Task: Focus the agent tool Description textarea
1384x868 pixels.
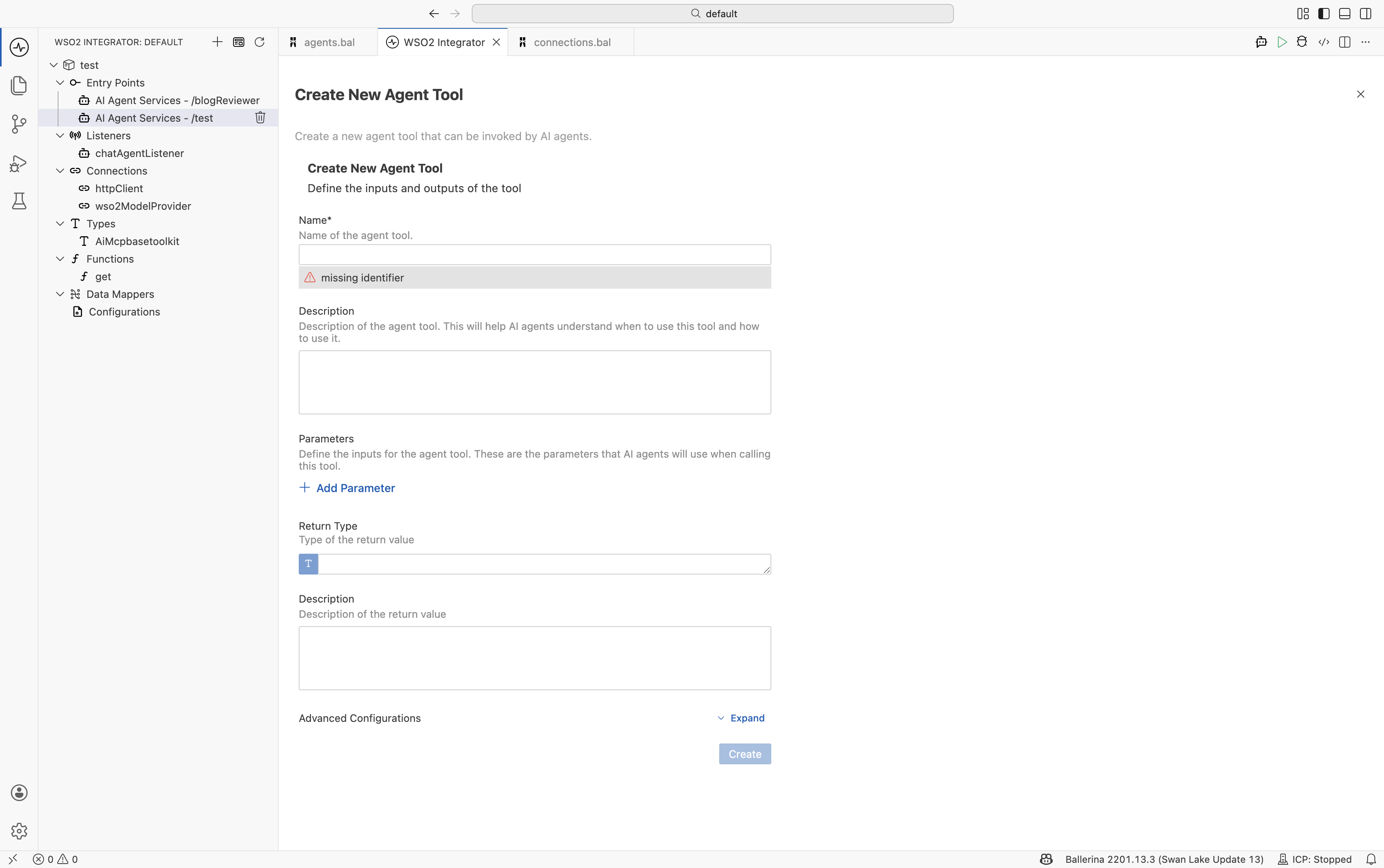Action: [x=535, y=382]
